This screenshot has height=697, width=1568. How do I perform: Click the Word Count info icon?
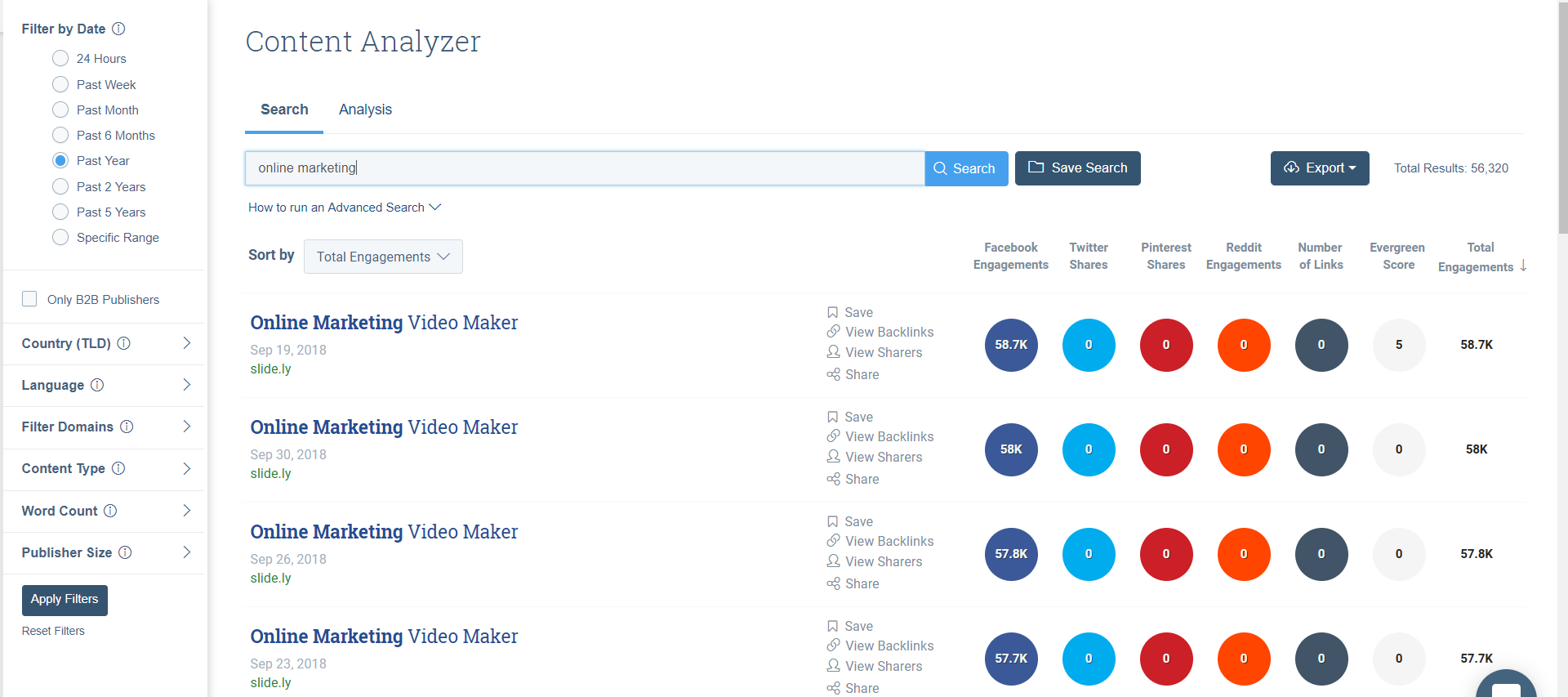coord(110,511)
